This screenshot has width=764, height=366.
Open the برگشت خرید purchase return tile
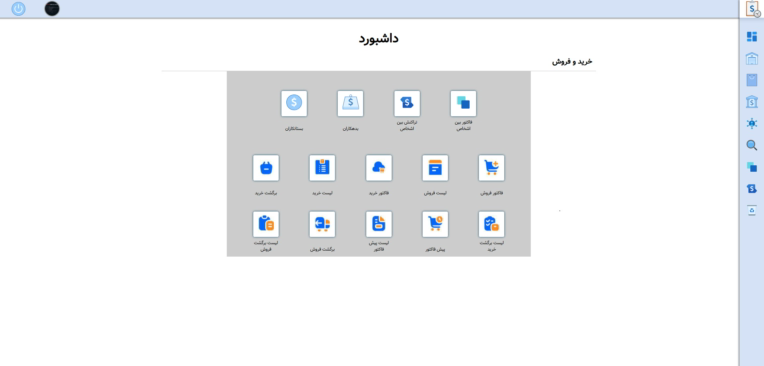click(x=266, y=168)
